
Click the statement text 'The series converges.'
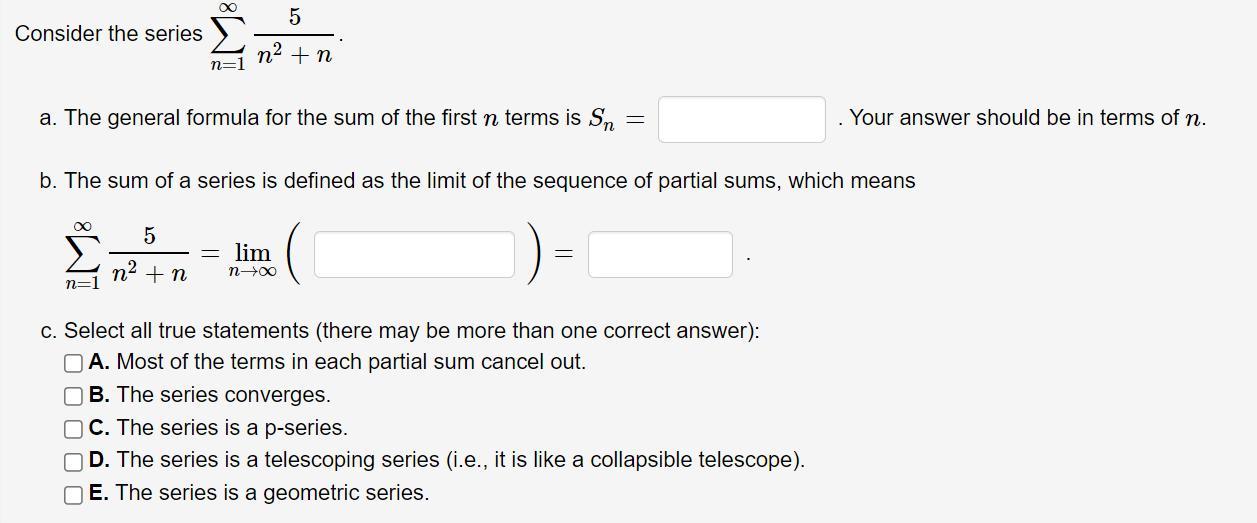tap(223, 395)
